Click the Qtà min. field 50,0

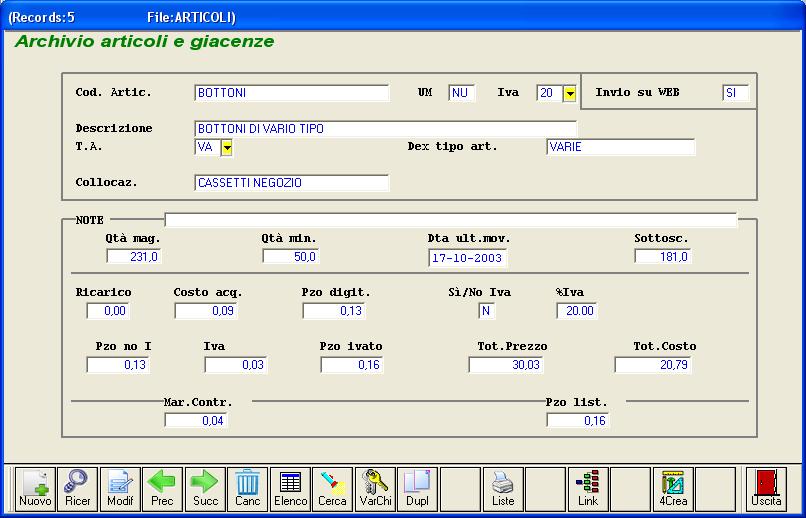(290, 256)
